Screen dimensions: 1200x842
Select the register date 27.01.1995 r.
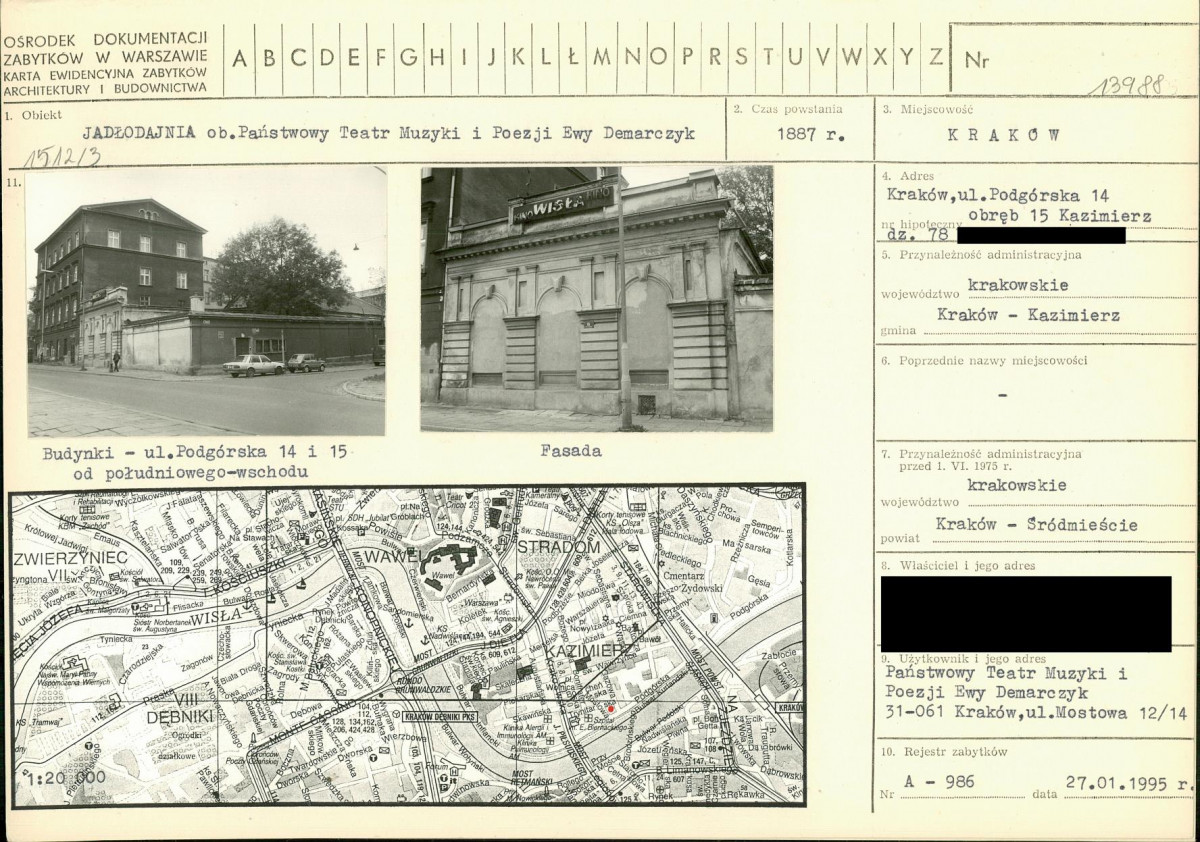(1129, 784)
